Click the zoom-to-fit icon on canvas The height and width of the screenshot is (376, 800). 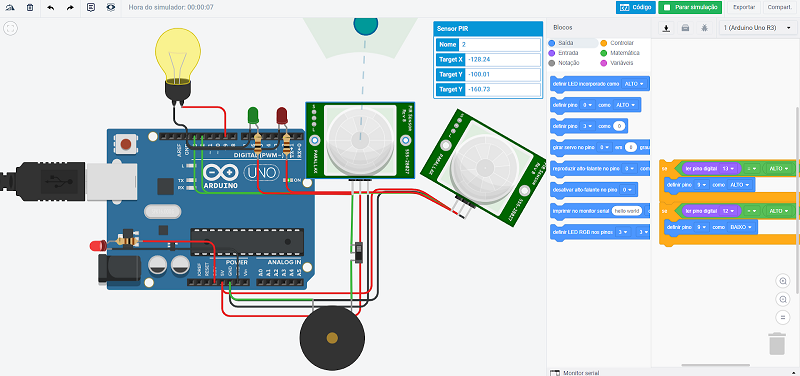pos(10,28)
